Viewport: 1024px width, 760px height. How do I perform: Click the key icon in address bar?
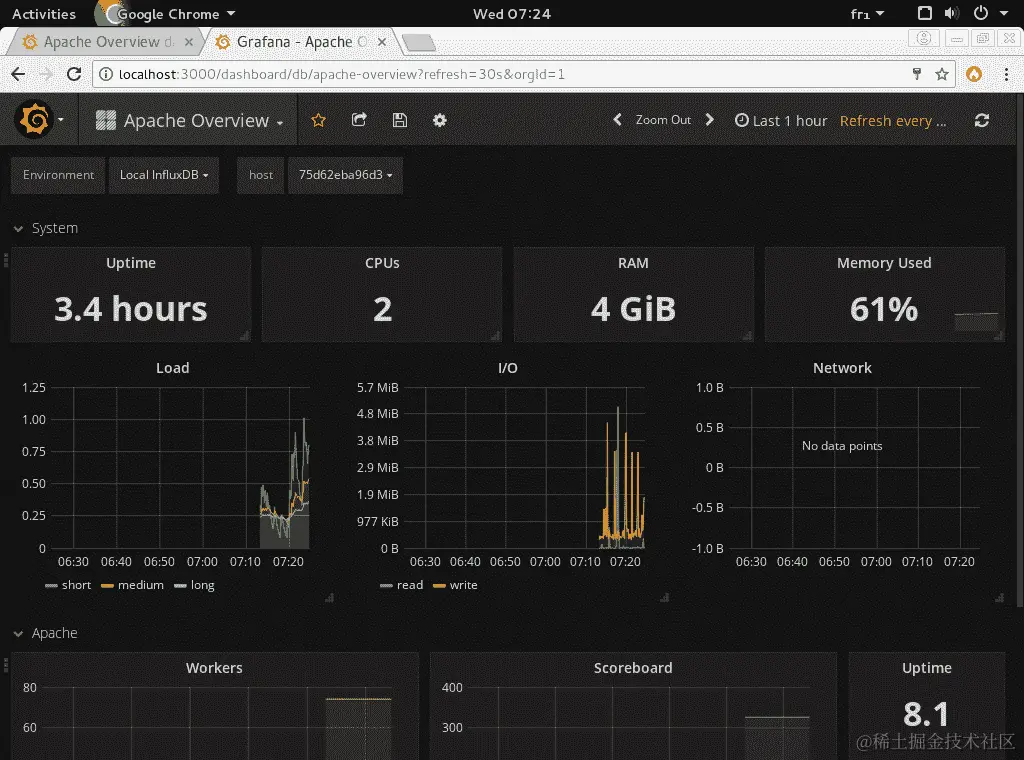[x=916, y=74]
